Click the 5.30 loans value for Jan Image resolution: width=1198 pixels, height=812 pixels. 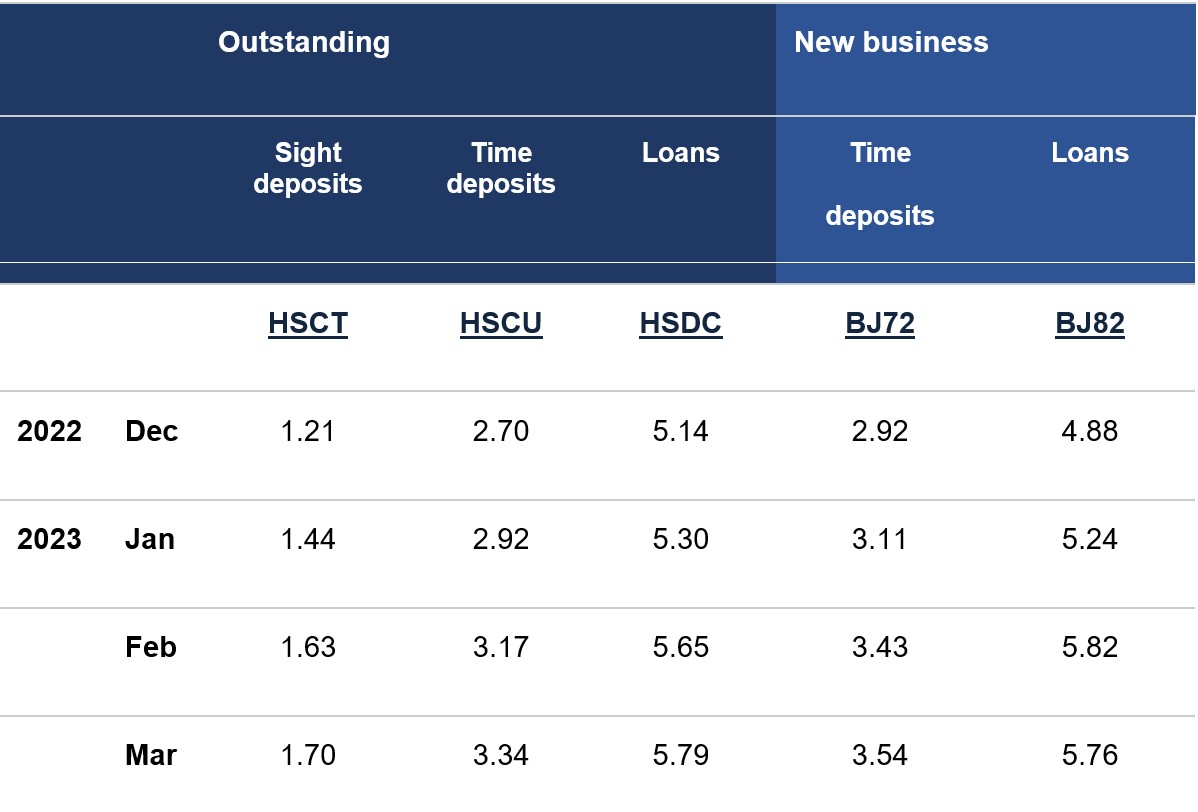[681, 539]
